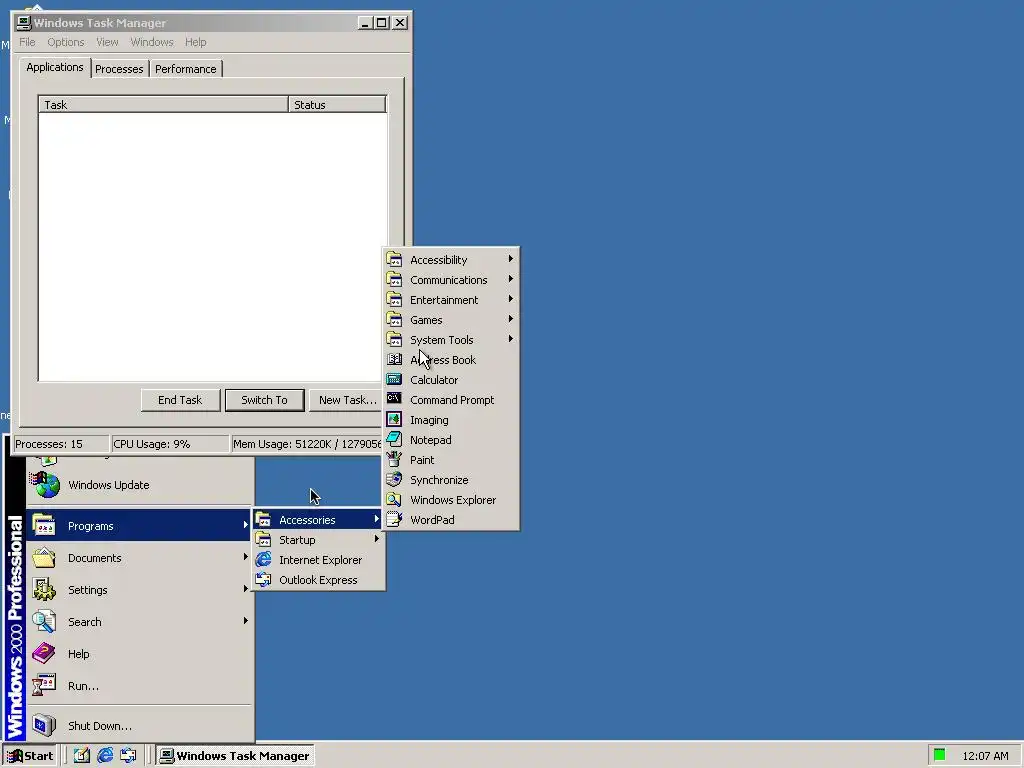1024x768 pixels.
Task: Launch WordPad via its icon
Action: pyautogui.click(x=394, y=519)
